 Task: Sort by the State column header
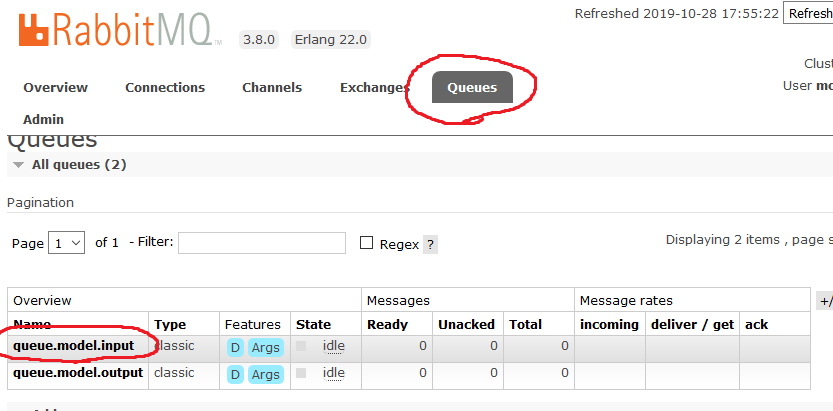coord(313,324)
